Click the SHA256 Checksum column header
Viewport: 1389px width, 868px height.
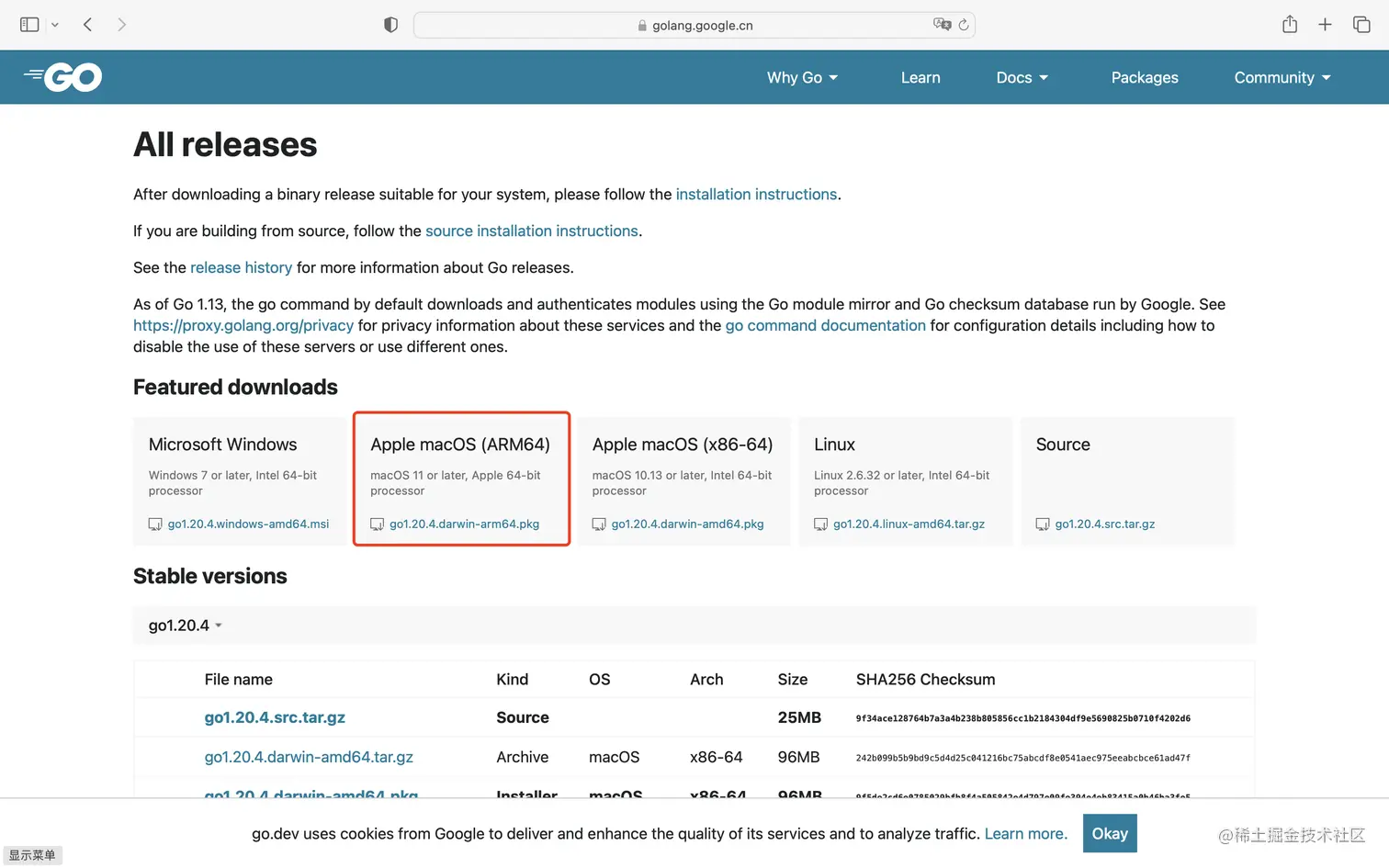click(925, 680)
